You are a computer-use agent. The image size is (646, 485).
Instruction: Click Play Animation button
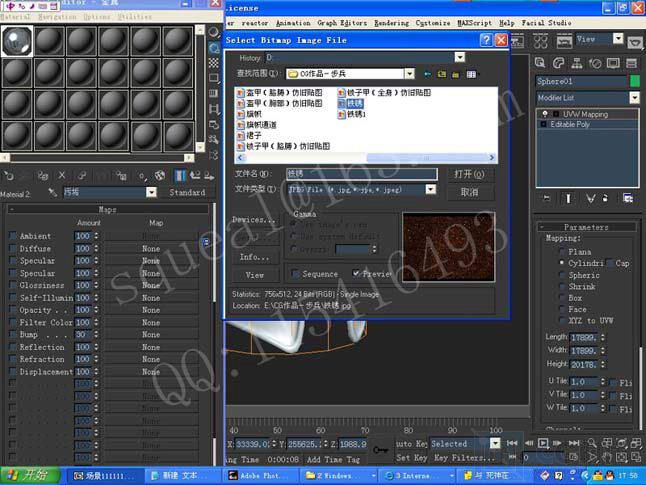543,443
